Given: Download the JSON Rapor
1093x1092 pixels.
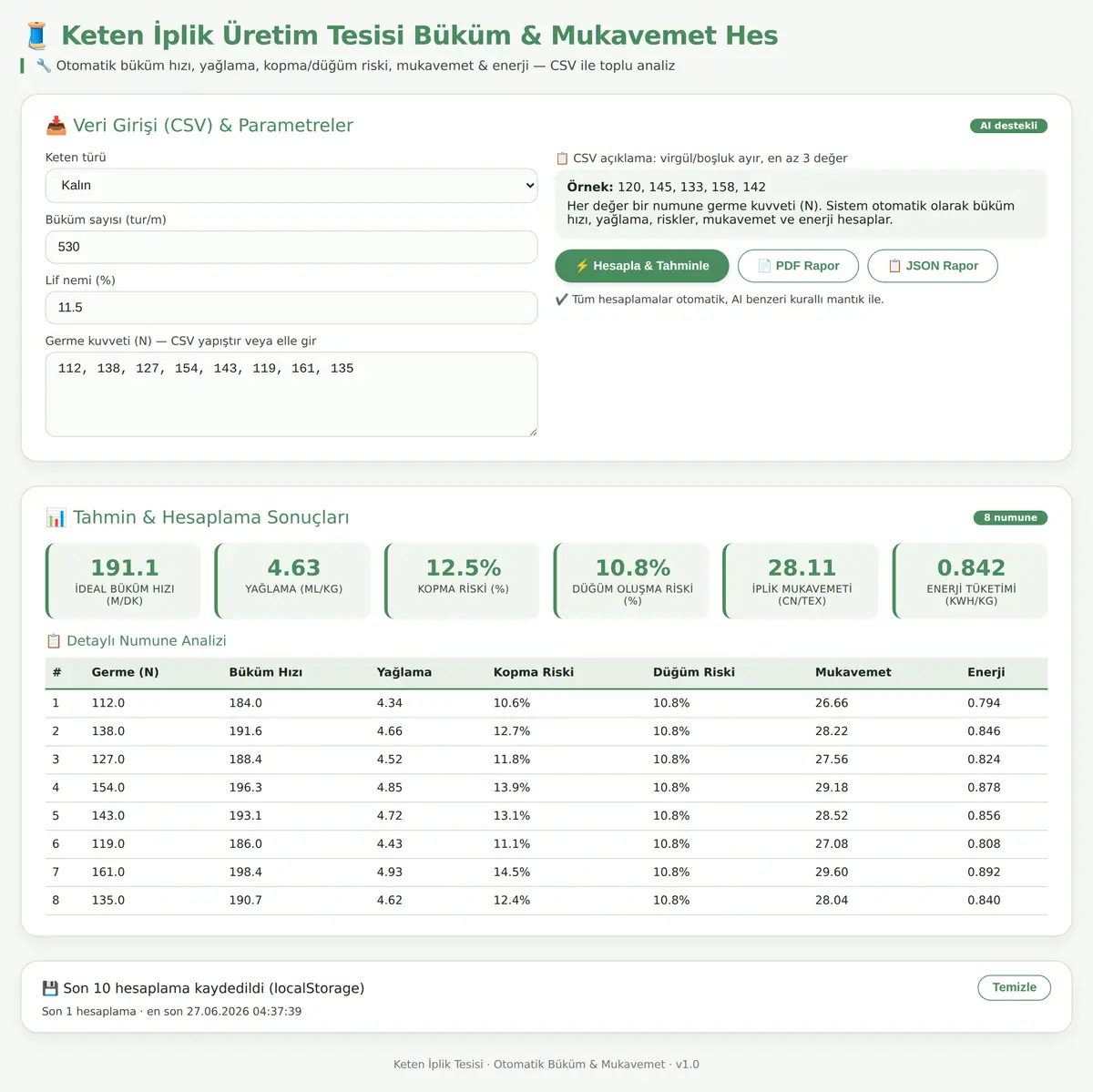Looking at the screenshot, I should 933,266.
